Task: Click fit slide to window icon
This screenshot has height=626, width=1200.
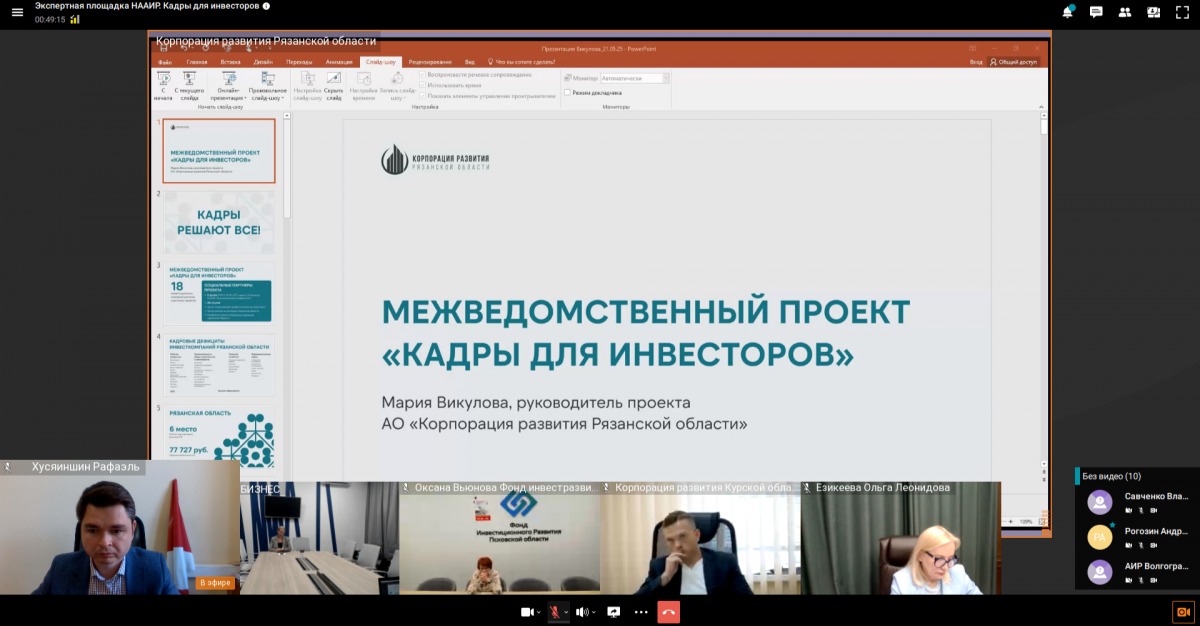Action: tap(1042, 521)
